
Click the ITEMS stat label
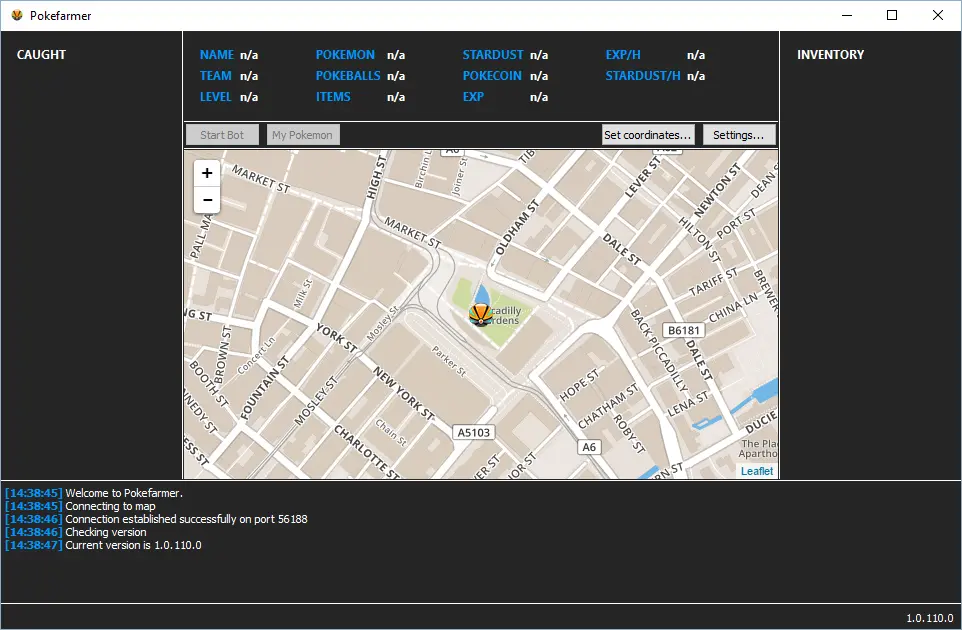[333, 96]
